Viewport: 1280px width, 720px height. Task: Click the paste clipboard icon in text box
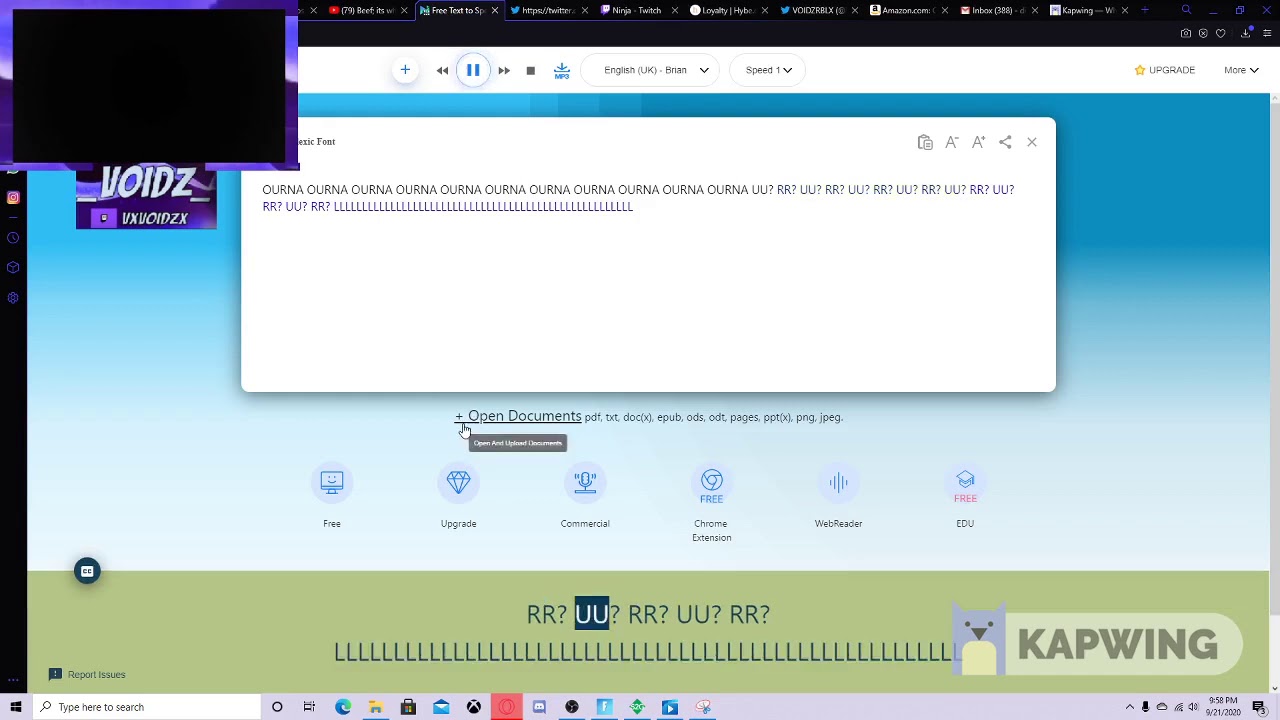click(925, 142)
